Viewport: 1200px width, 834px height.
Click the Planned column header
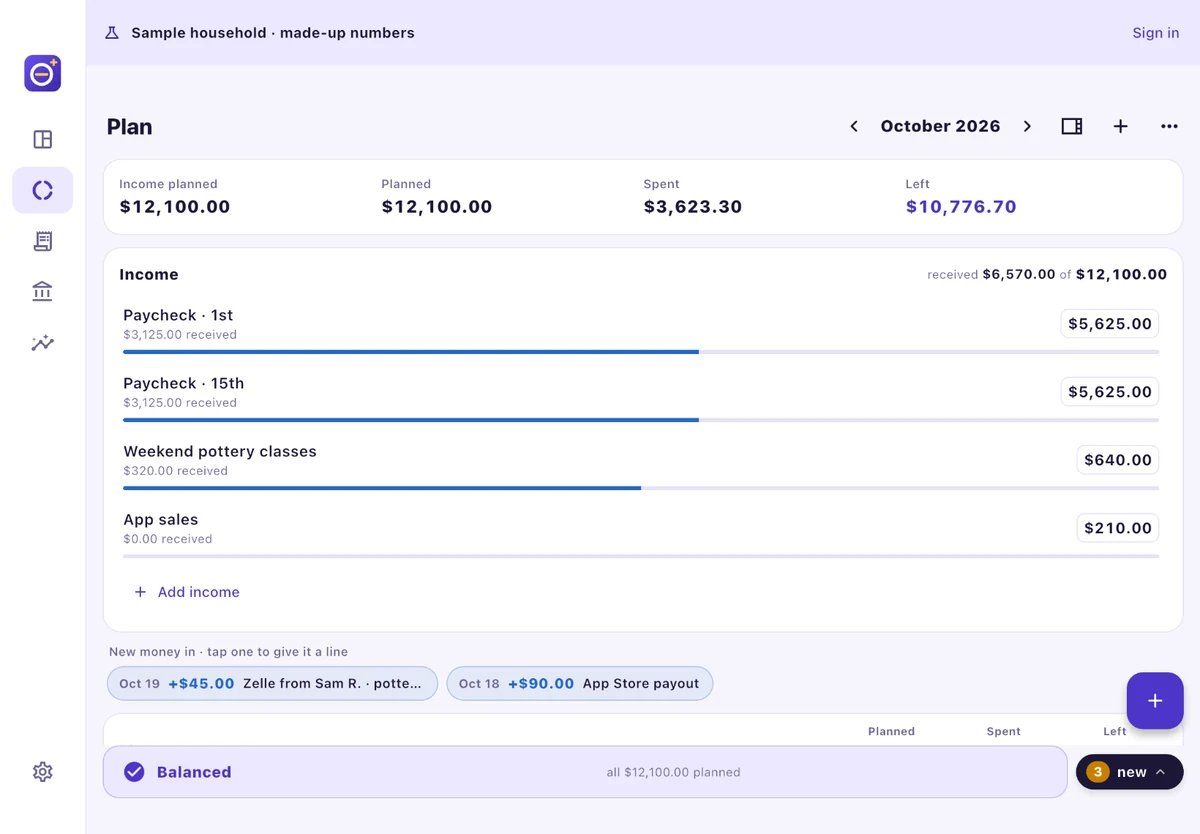(x=891, y=731)
